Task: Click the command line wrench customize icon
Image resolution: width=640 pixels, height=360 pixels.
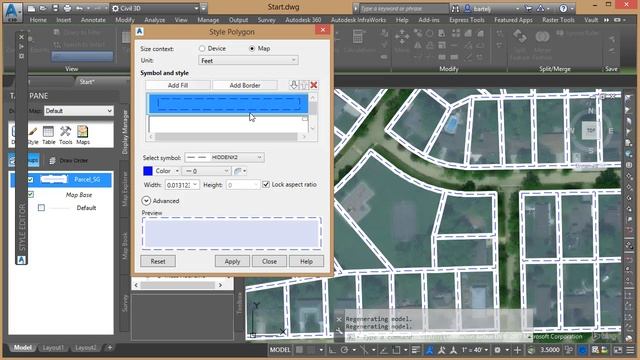Action: pos(339,331)
